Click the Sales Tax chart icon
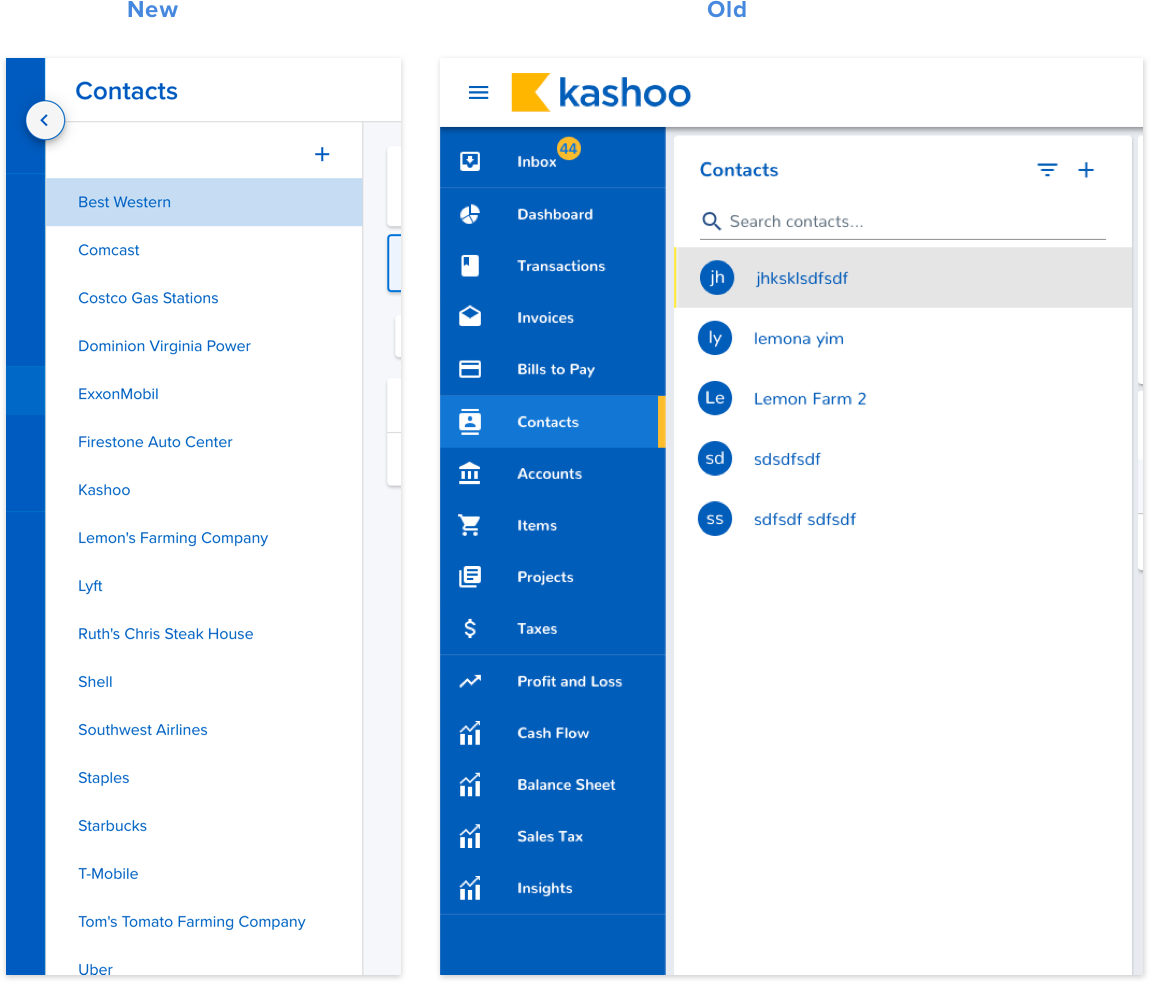Viewport: 1150px width, 983px height. [x=470, y=836]
